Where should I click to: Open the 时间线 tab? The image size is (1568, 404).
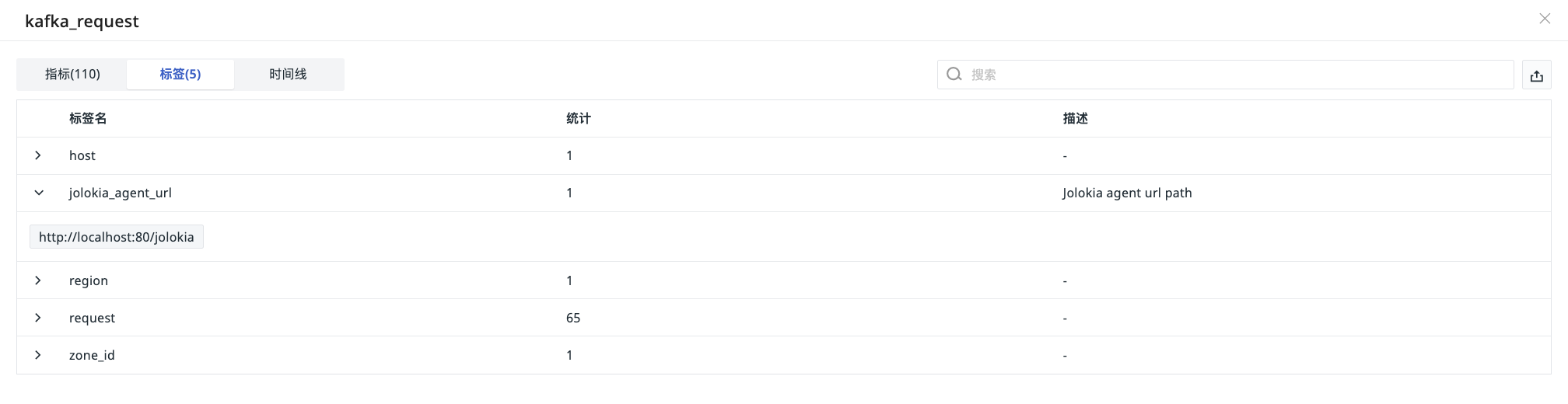[288, 75]
